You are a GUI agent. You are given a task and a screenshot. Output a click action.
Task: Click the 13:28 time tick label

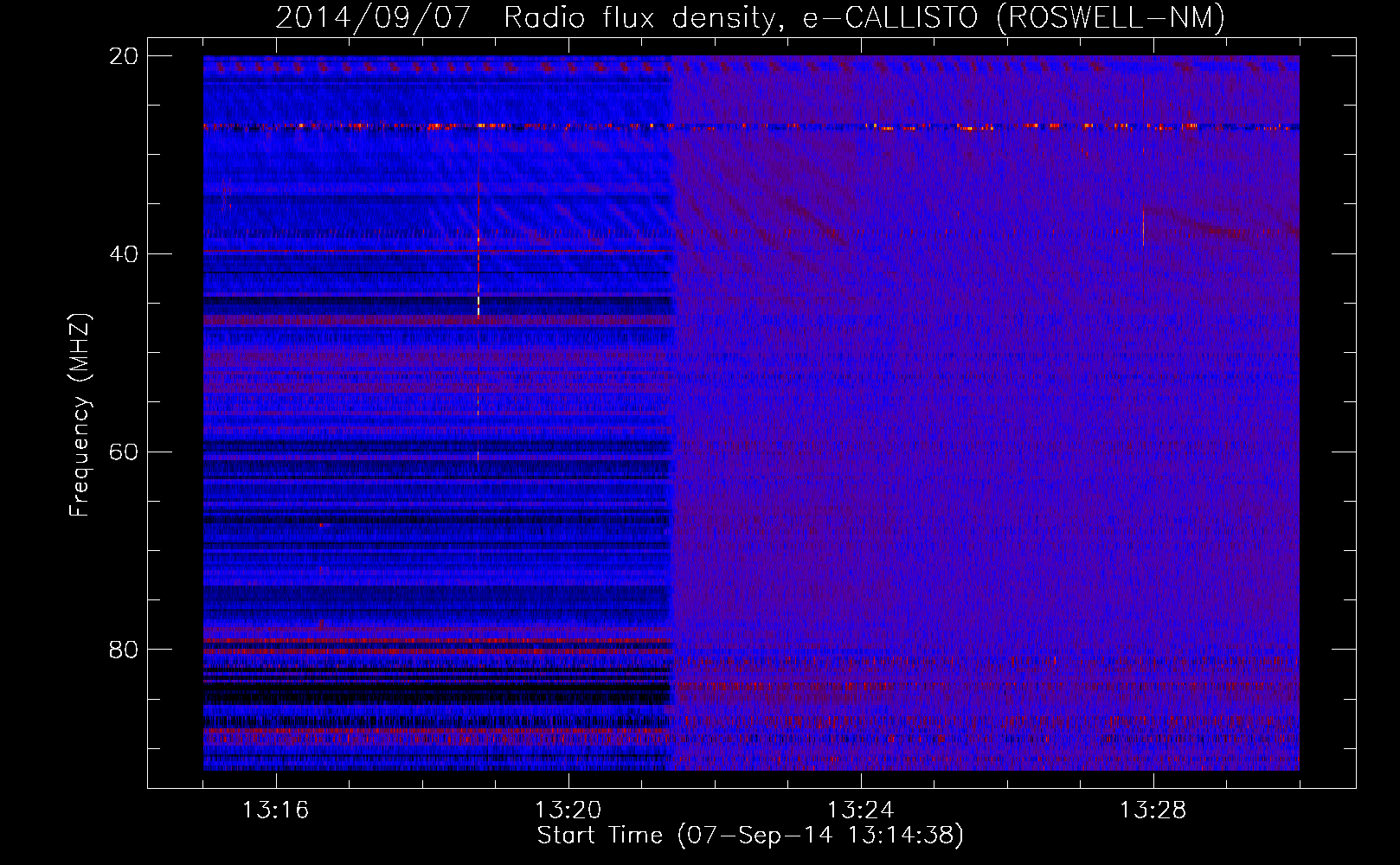pos(1153,810)
